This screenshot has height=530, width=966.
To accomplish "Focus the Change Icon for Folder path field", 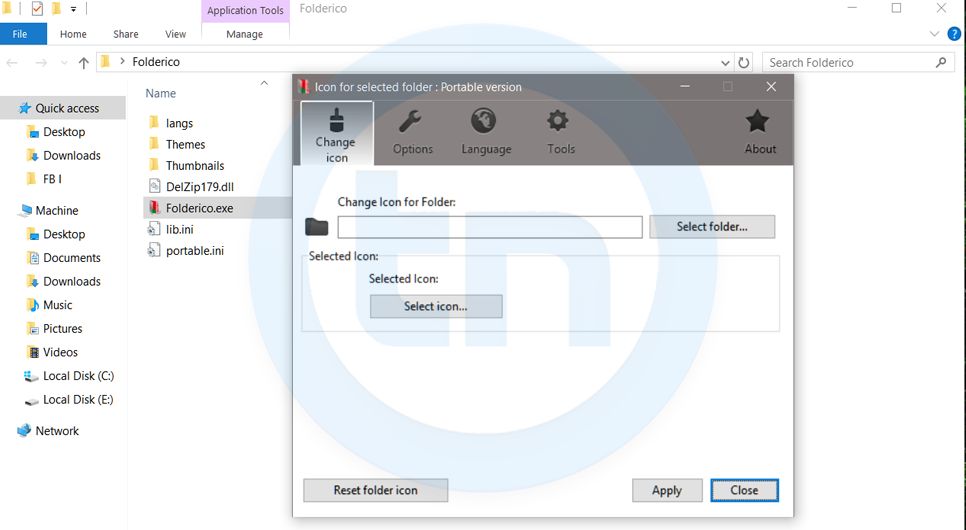I will point(490,227).
